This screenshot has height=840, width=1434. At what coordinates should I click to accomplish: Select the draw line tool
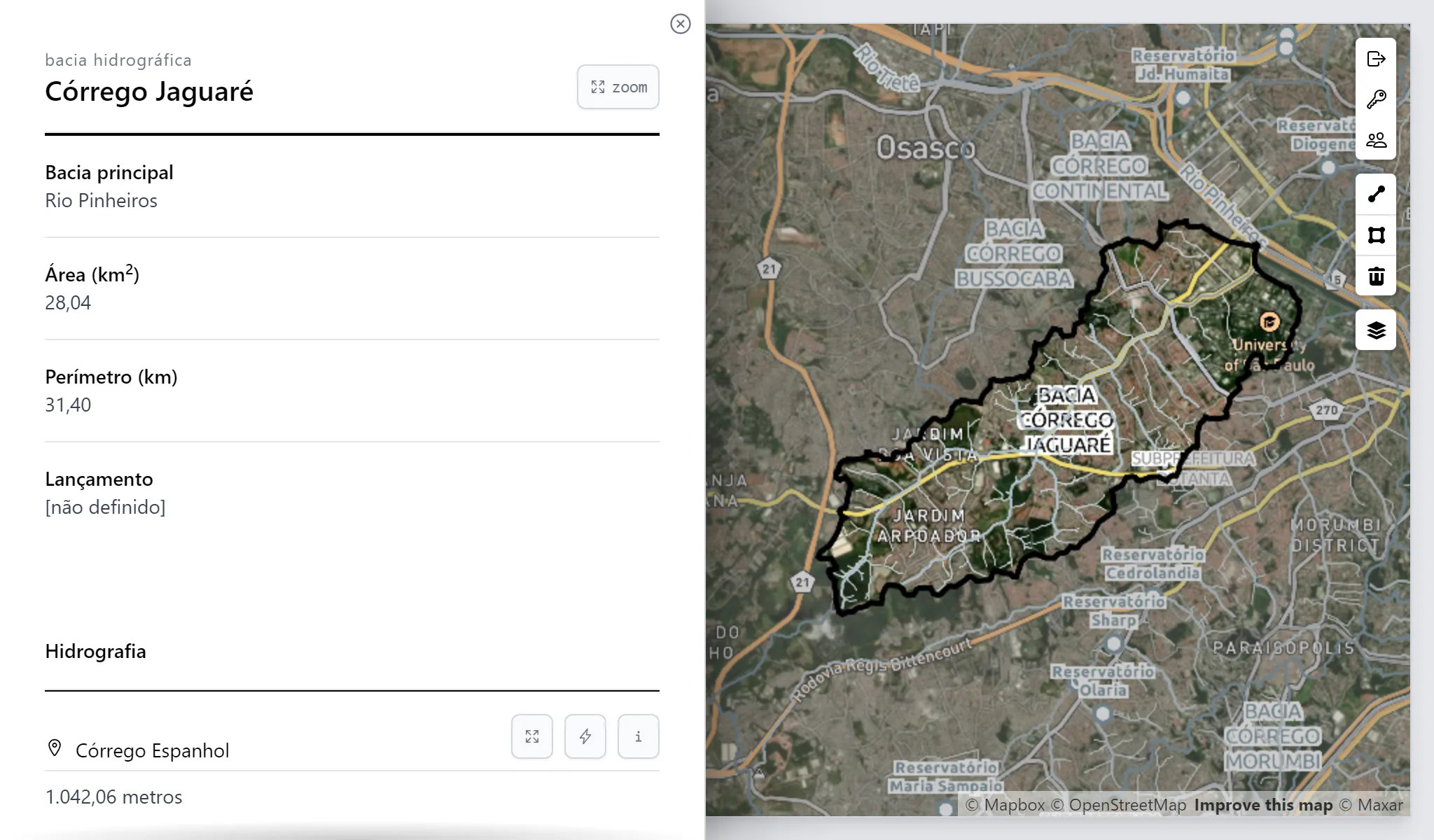tap(1376, 194)
